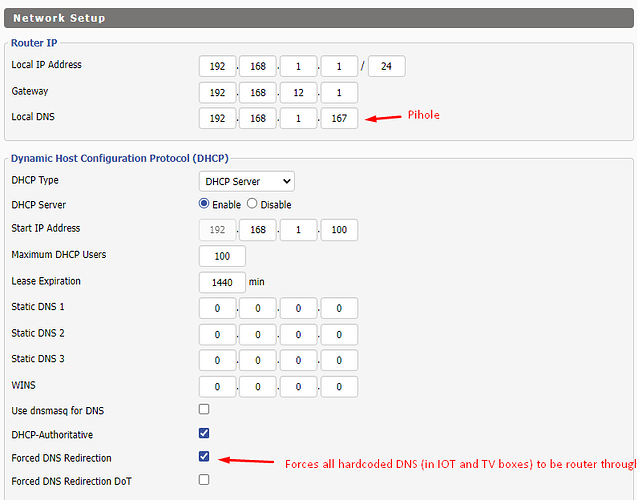Click the Static DNS 1 first octet field
Viewport: 637px width, 500px height.
tap(217, 308)
